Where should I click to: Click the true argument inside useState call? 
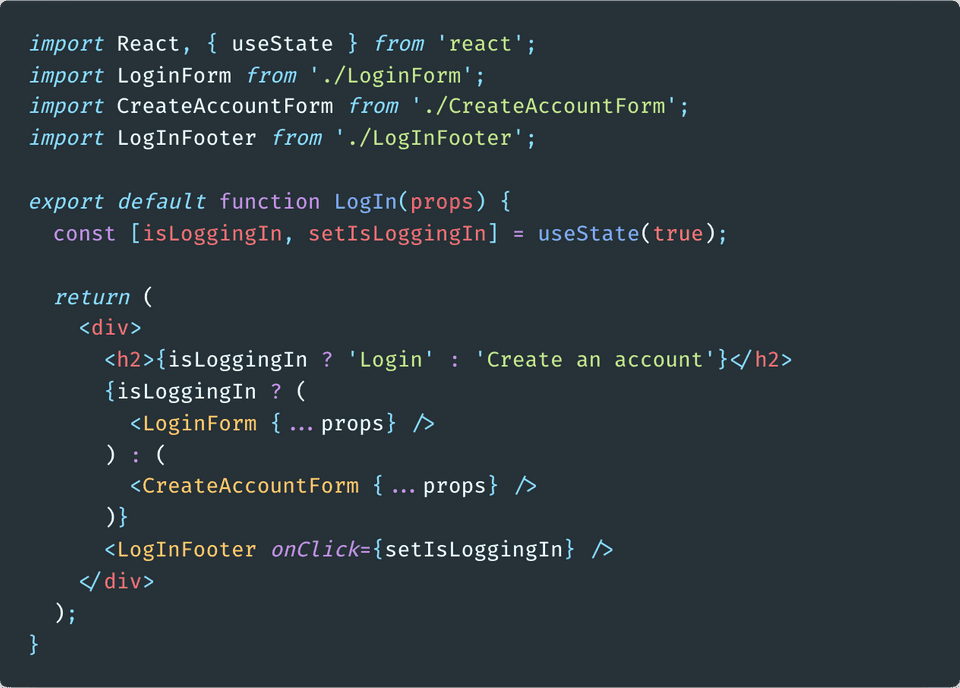(678, 234)
